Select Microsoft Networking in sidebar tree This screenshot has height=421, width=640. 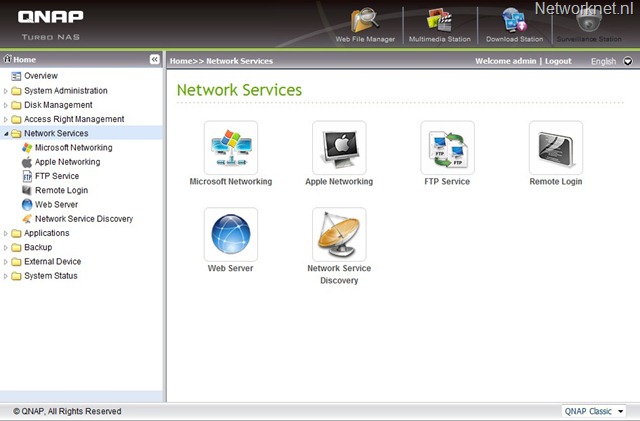pos(73,147)
